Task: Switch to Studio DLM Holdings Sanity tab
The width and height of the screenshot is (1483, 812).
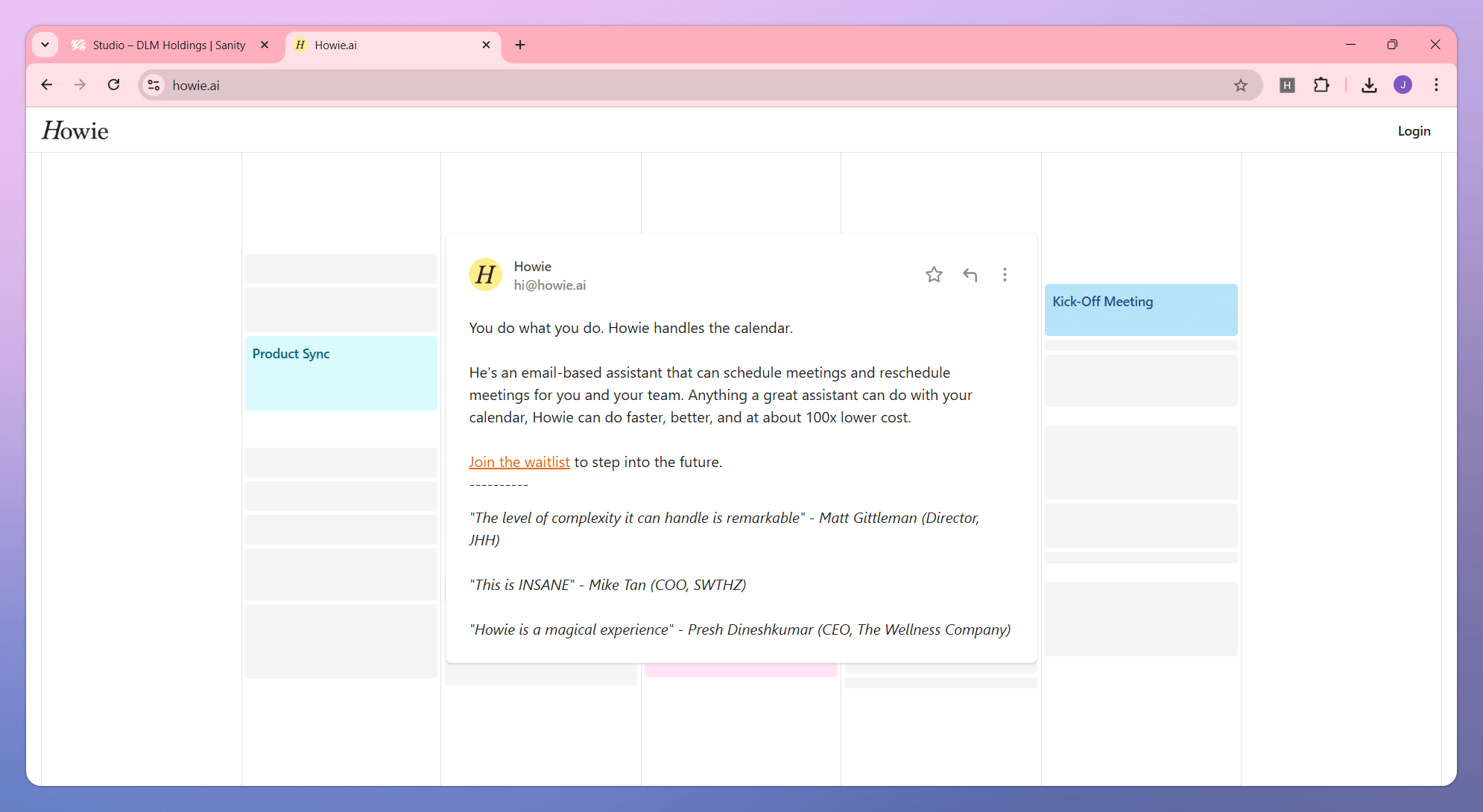Action: coord(169,45)
